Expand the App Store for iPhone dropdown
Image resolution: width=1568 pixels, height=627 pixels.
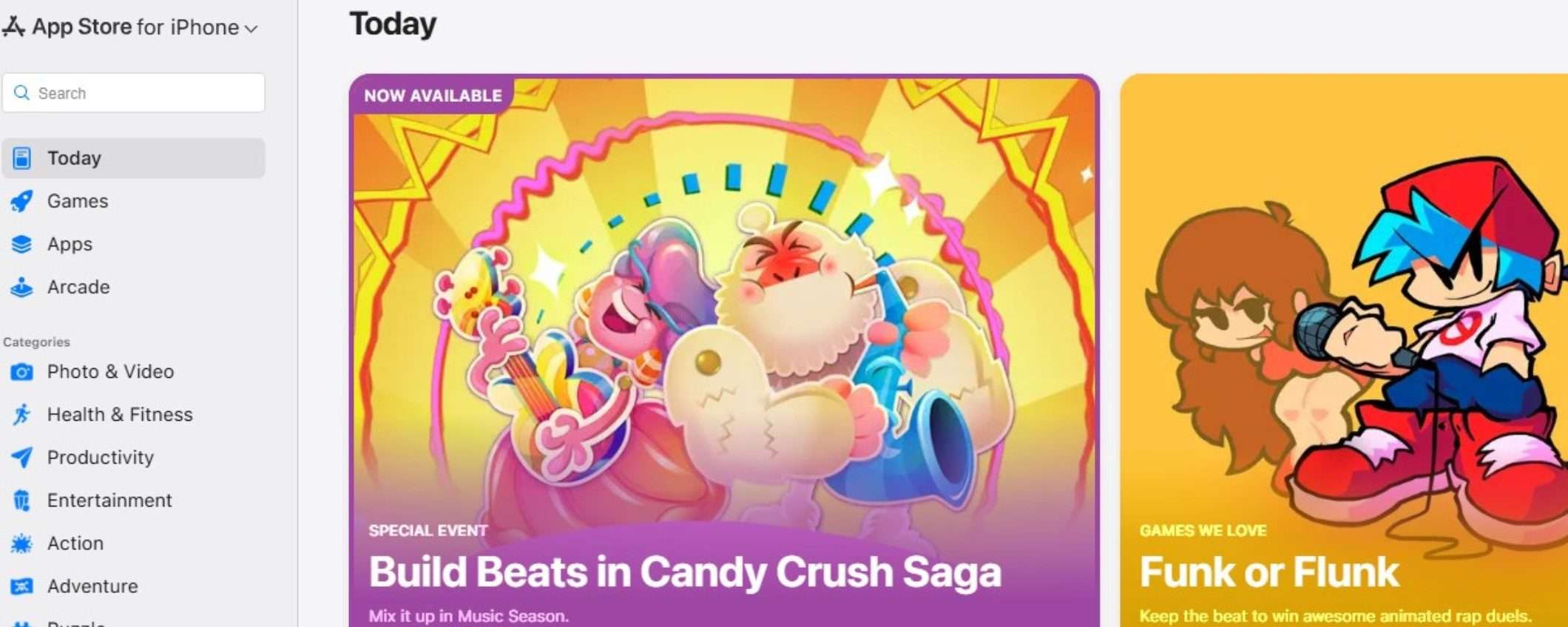(251, 29)
